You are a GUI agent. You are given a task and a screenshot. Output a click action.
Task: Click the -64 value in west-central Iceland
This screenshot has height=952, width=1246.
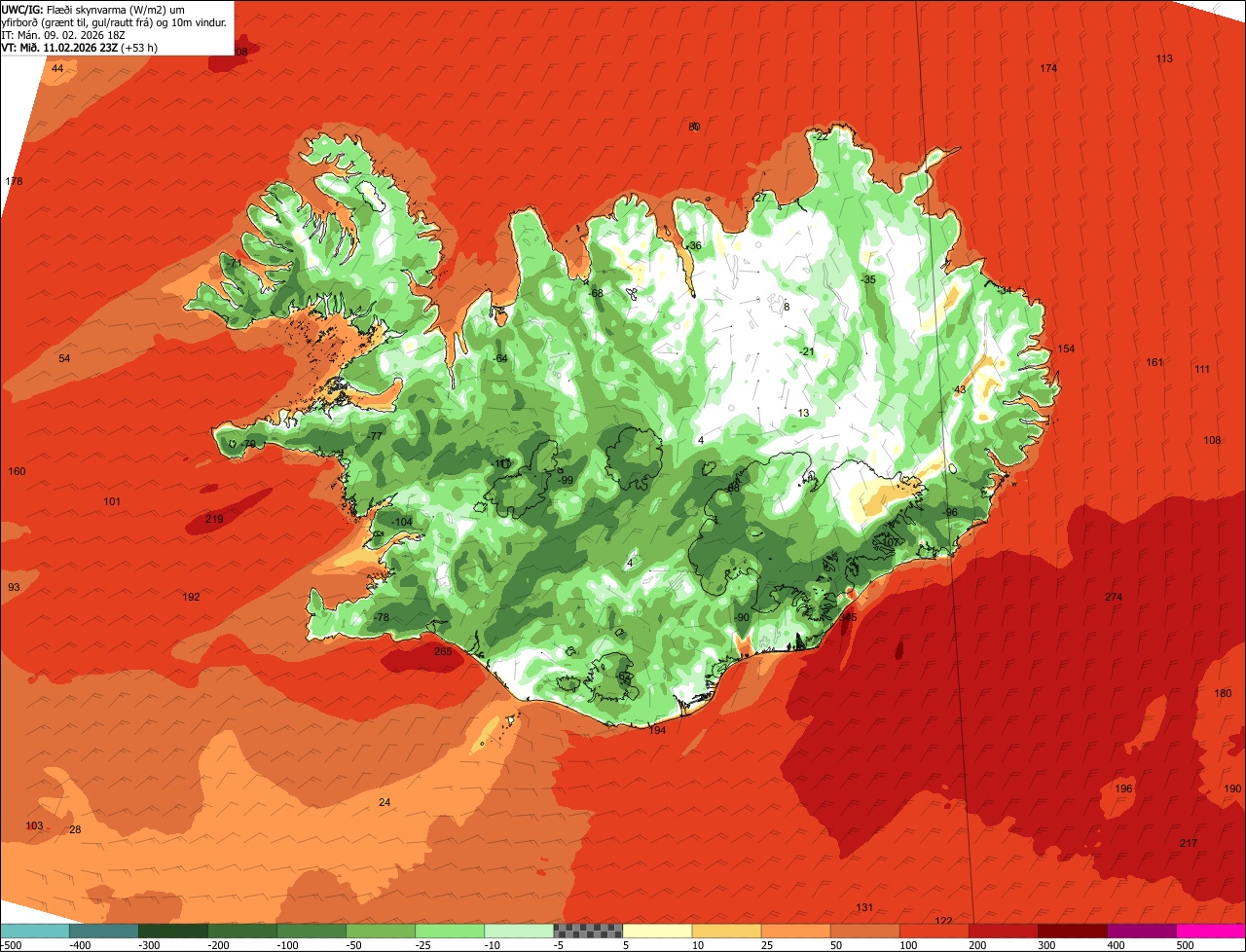(x=500, y=358)
